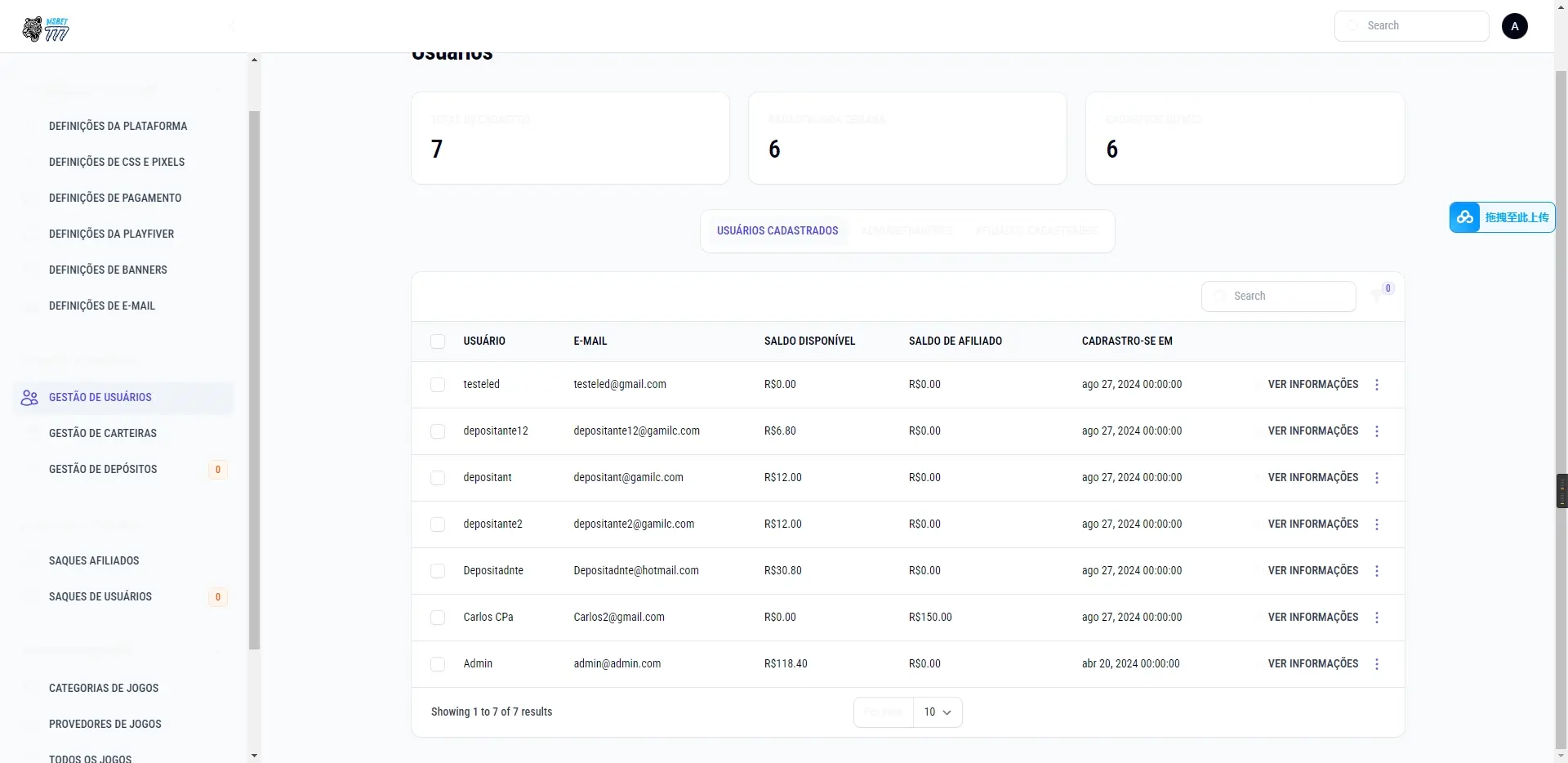Open the three-dot menu for testeled
1568x763 pixels.
[1377, 385]
